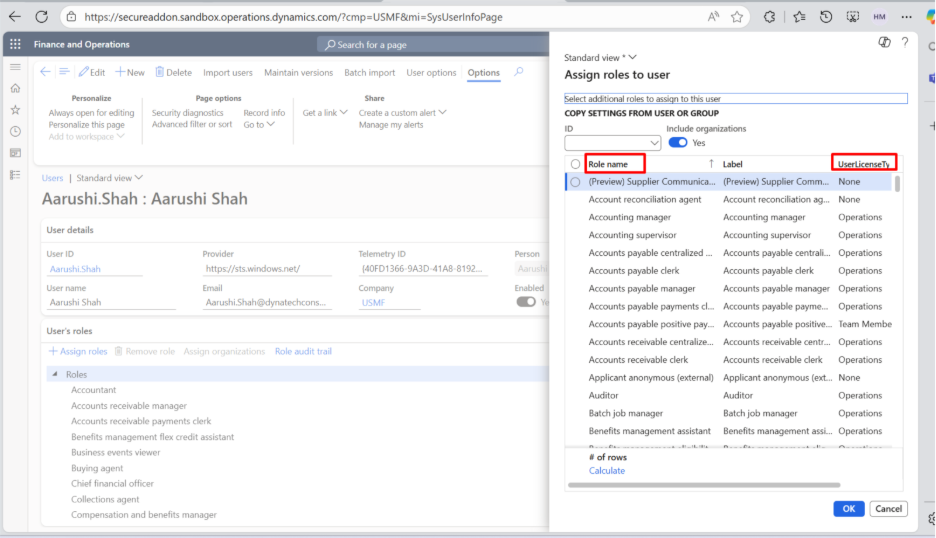Toggle the Enabled switch for user
Screen dimensions: 936x538
click(526, 302)
